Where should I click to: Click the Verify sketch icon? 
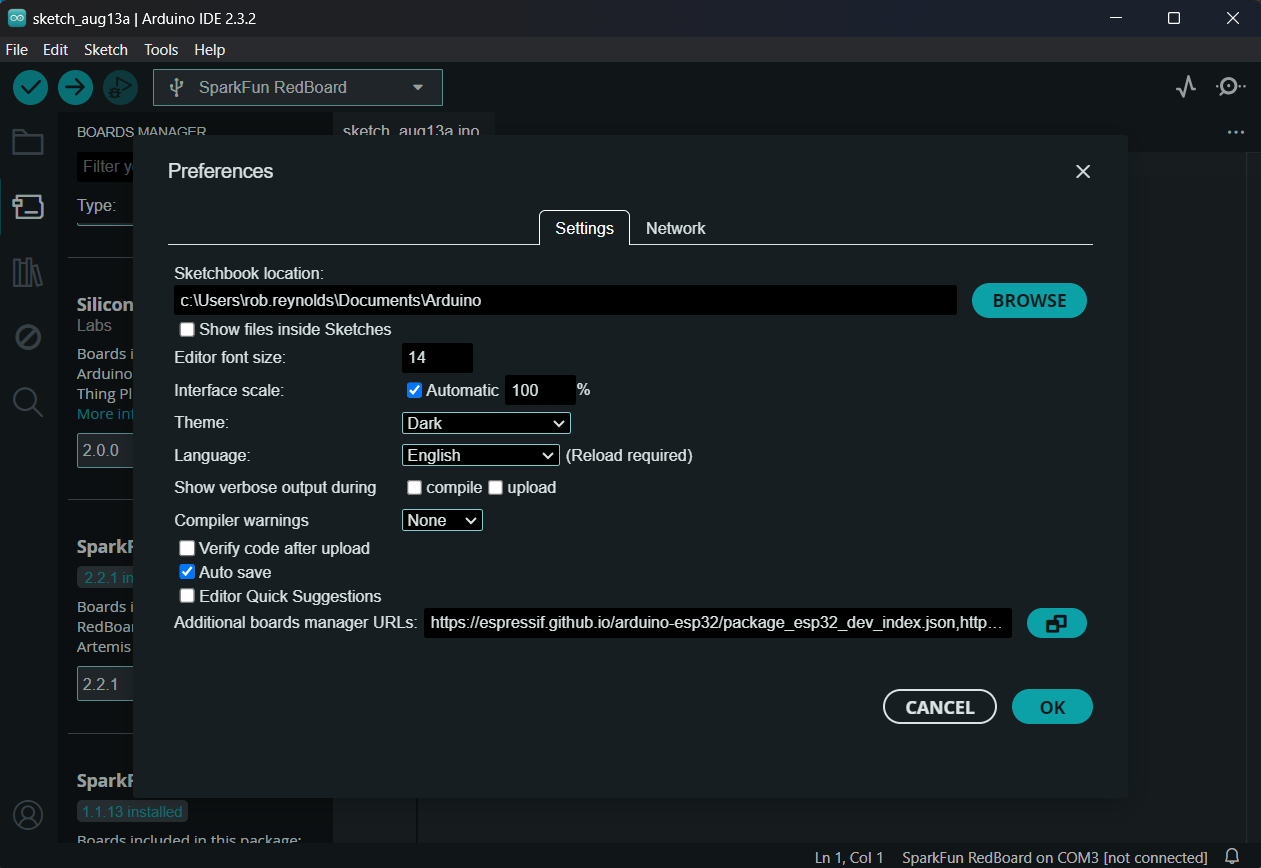point(29,87)
